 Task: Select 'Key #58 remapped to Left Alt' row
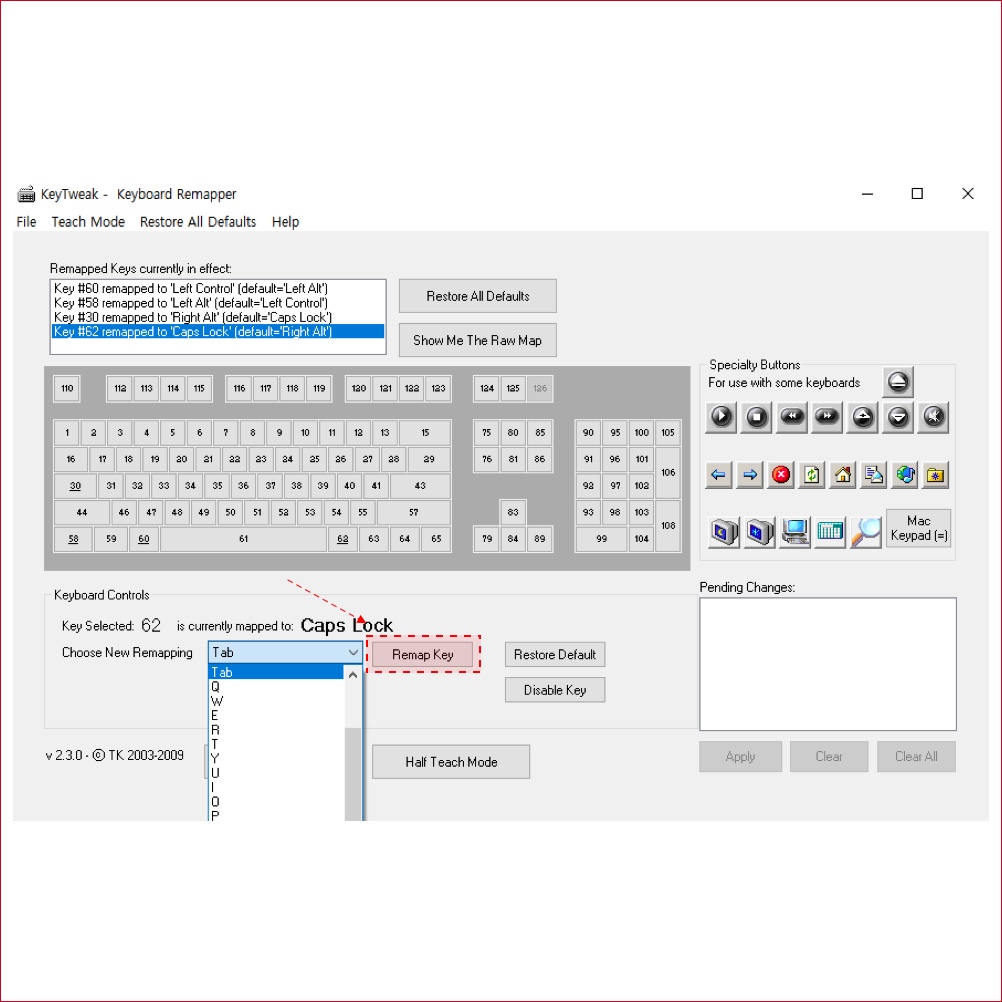218,303
